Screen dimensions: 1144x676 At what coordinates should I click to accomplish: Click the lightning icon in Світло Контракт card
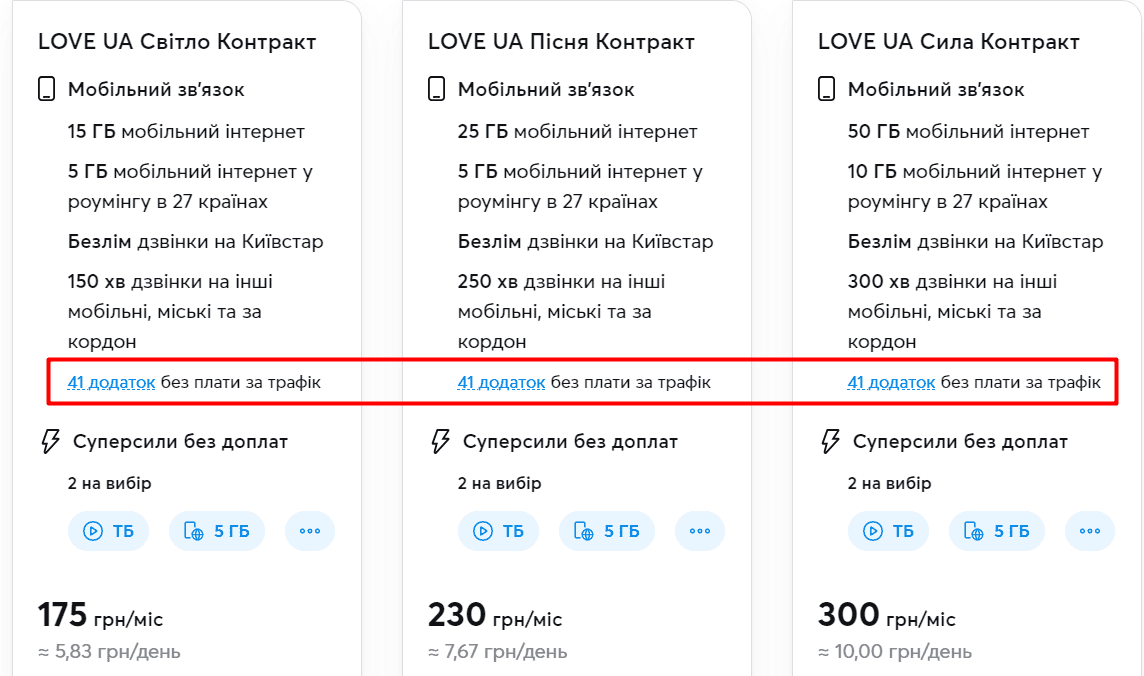[x=49, y=442]
